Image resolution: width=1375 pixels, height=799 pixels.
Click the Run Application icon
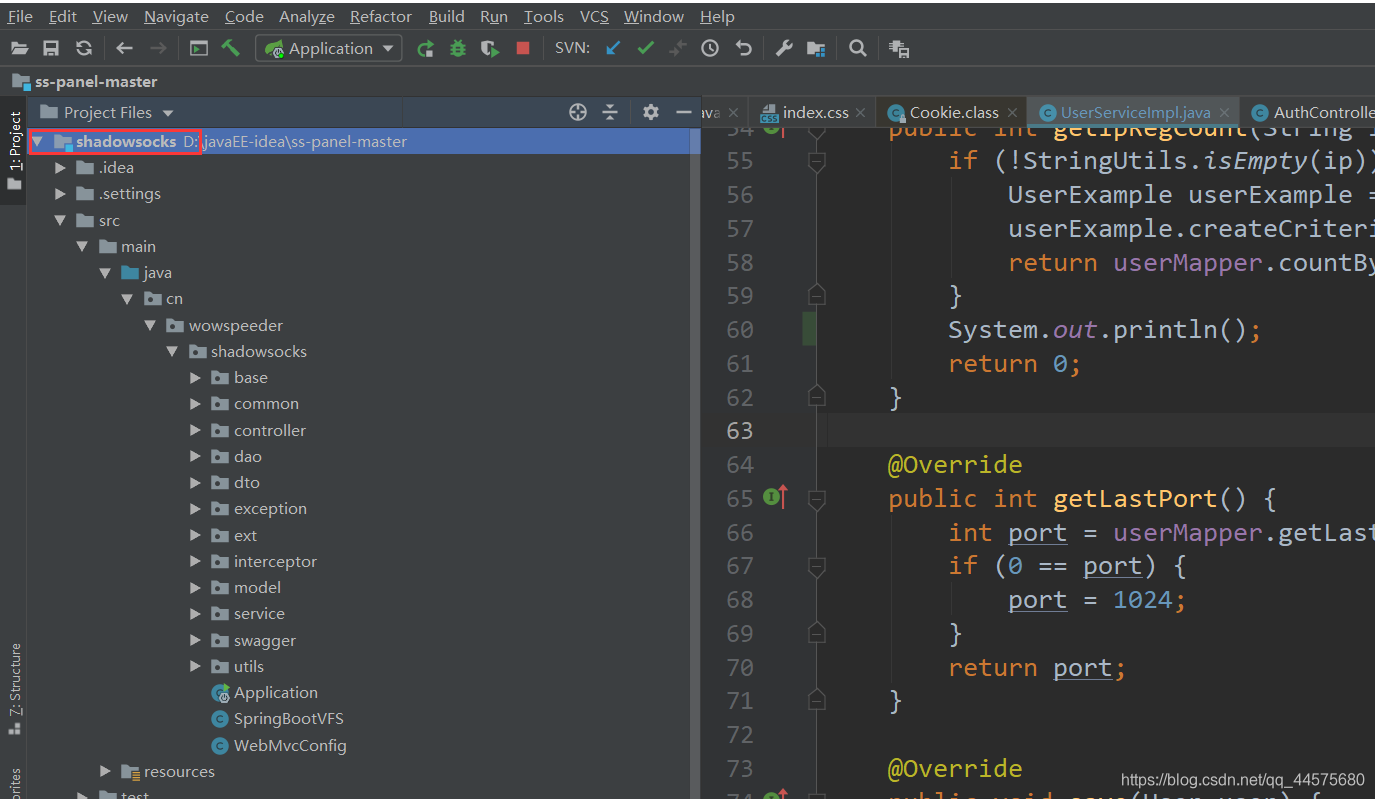pos(425,48)
